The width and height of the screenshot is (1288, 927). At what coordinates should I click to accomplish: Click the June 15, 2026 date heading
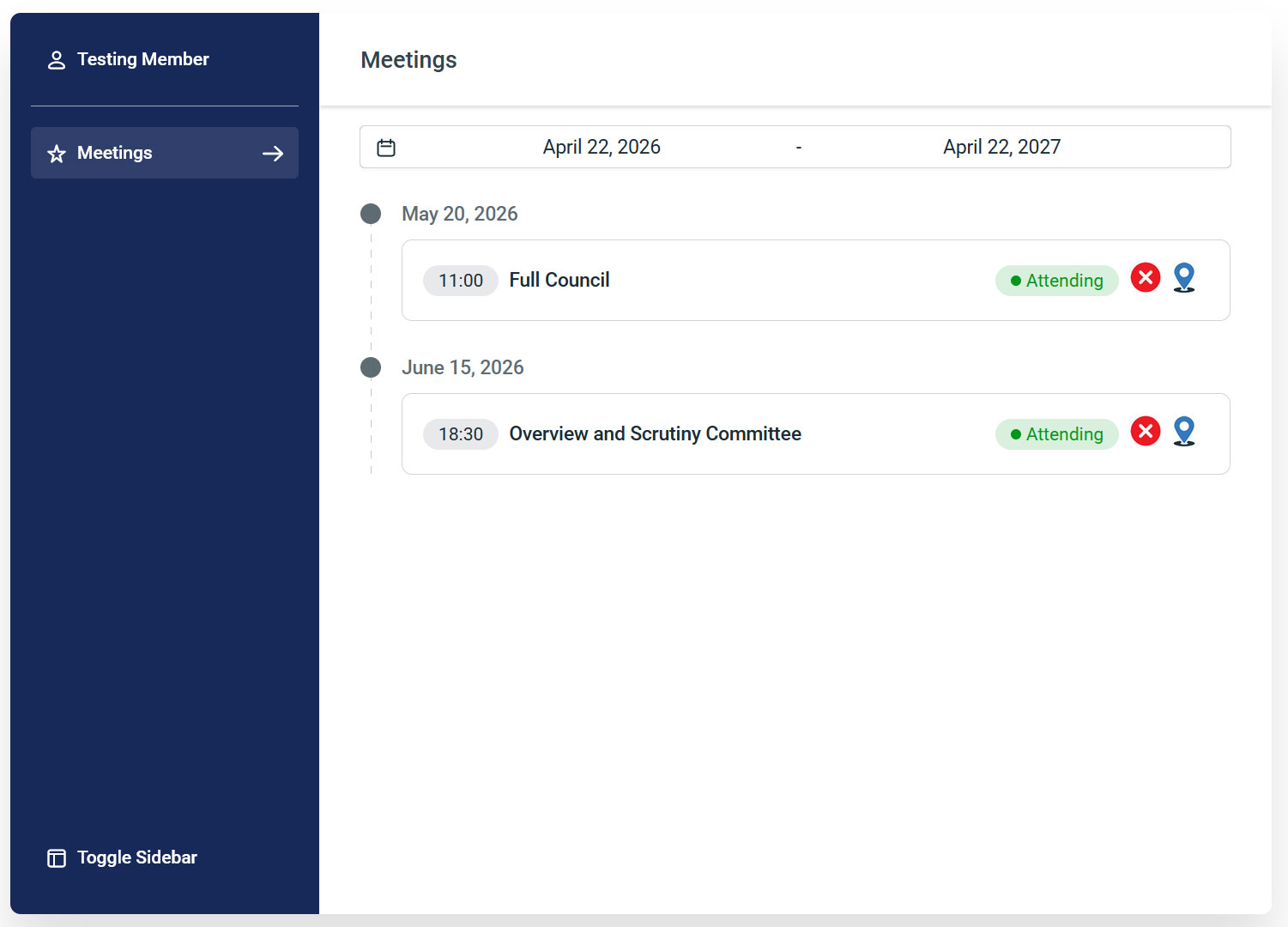463,367
